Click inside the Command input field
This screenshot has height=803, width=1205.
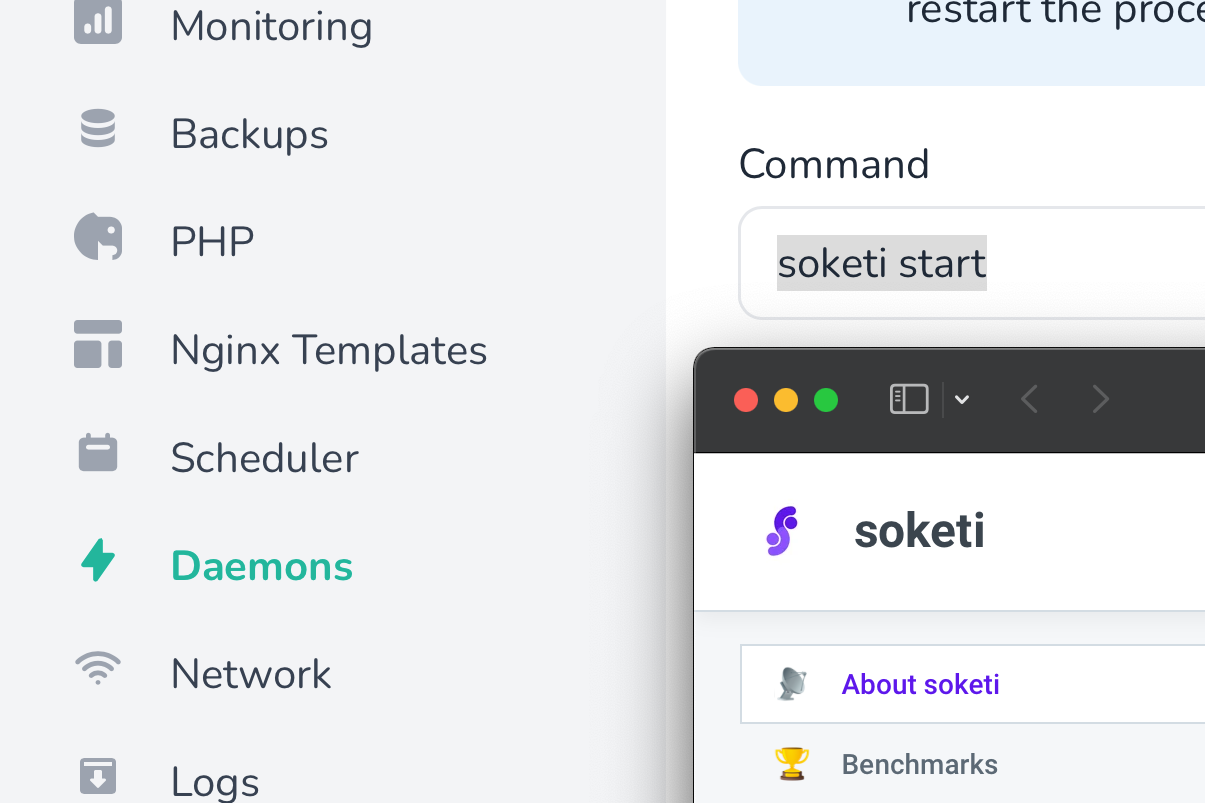[x=881, y=263]
